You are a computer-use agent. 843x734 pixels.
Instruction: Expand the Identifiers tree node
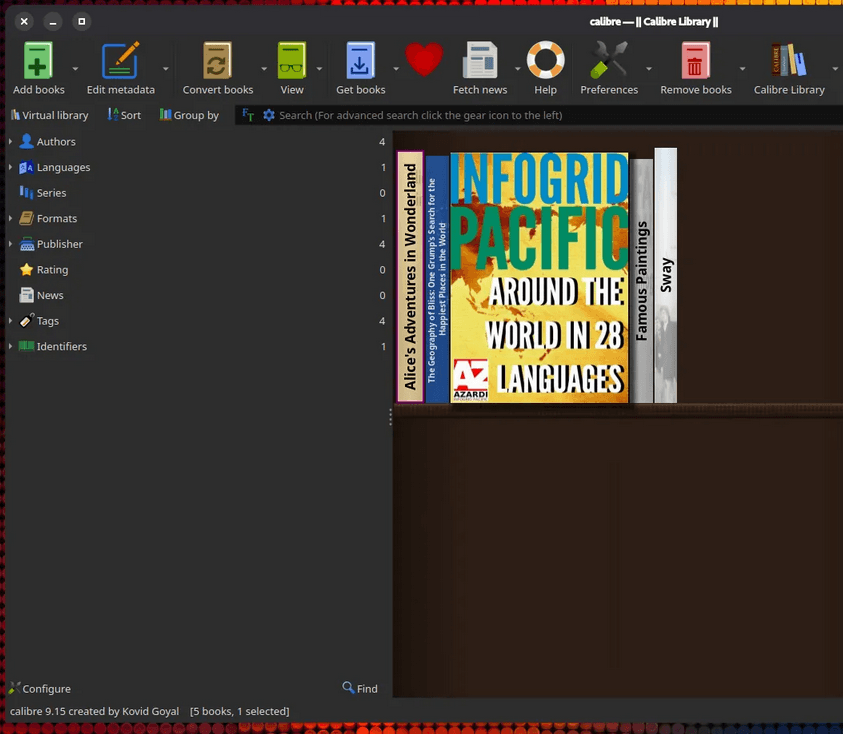(x=10, y=346)
